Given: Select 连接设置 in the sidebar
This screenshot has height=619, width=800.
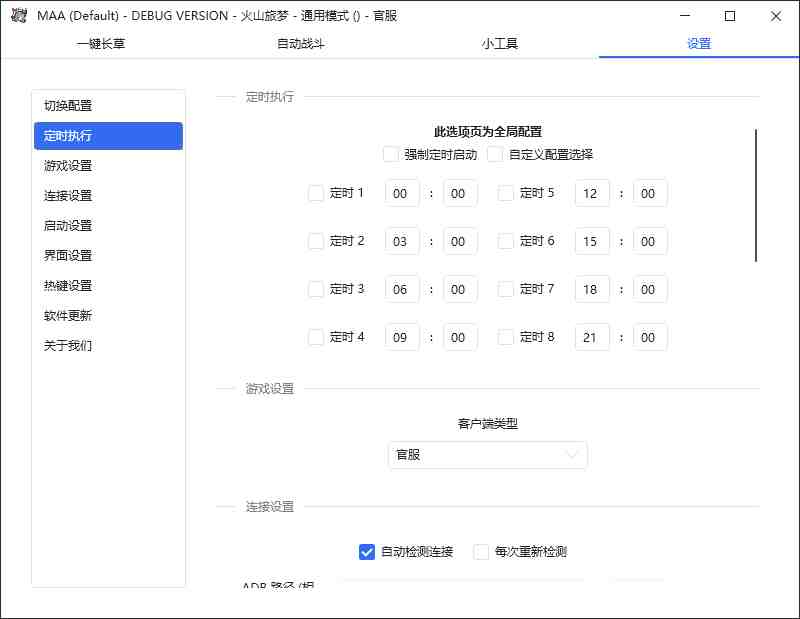Looking at the screenshot, I should coord(108,196).
